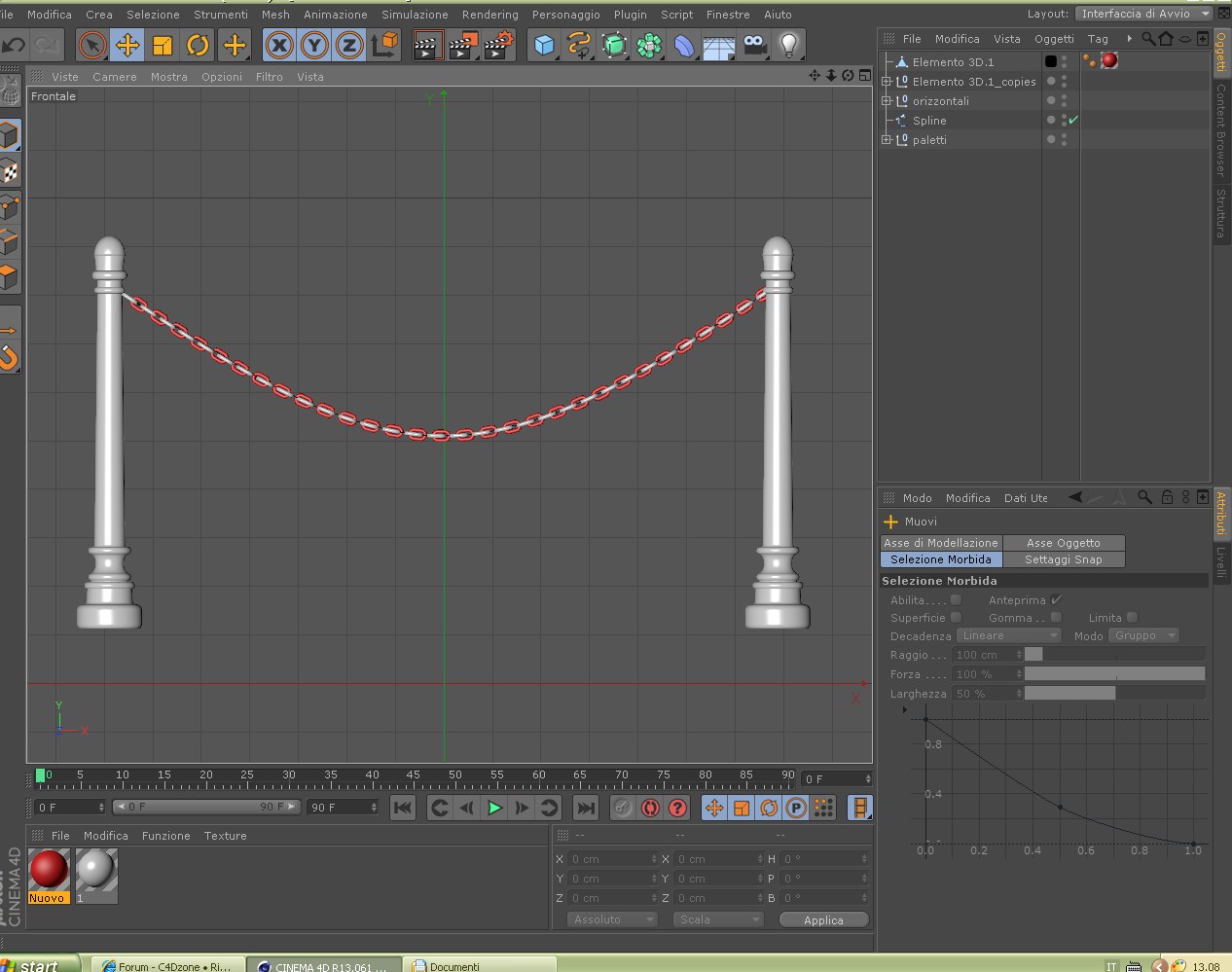Open the Modo Gruppo dropdown
Screen dimensions: 1232x972
click(x=1143, y=635)
